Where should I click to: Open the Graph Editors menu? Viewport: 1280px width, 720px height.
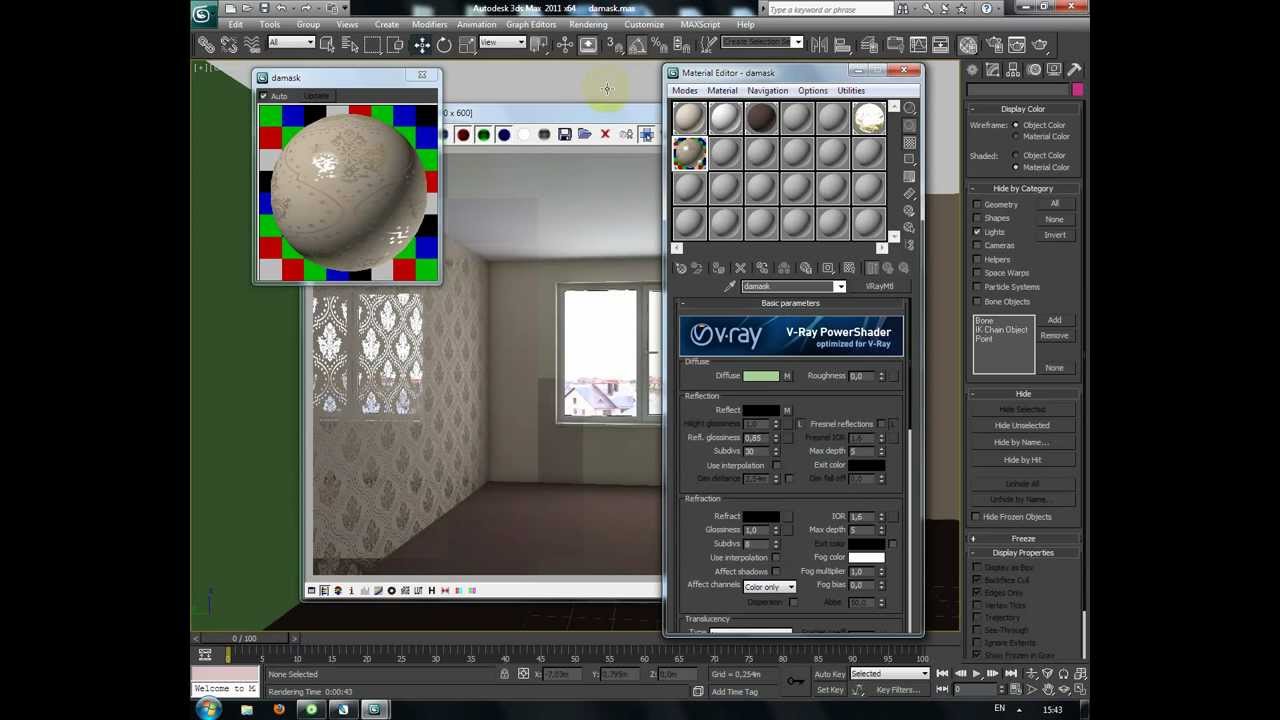pos(531,24)
